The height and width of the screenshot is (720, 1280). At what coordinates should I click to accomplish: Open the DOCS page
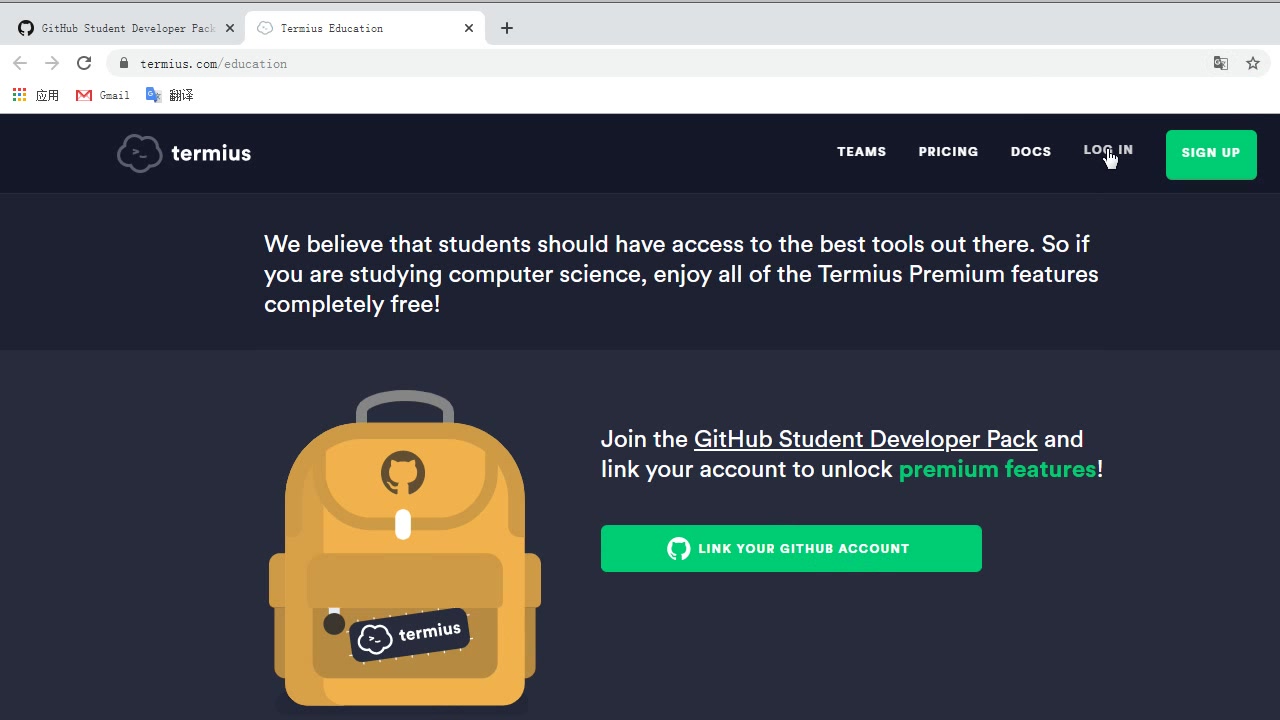pyautogui.click(x=1031, y=152)
